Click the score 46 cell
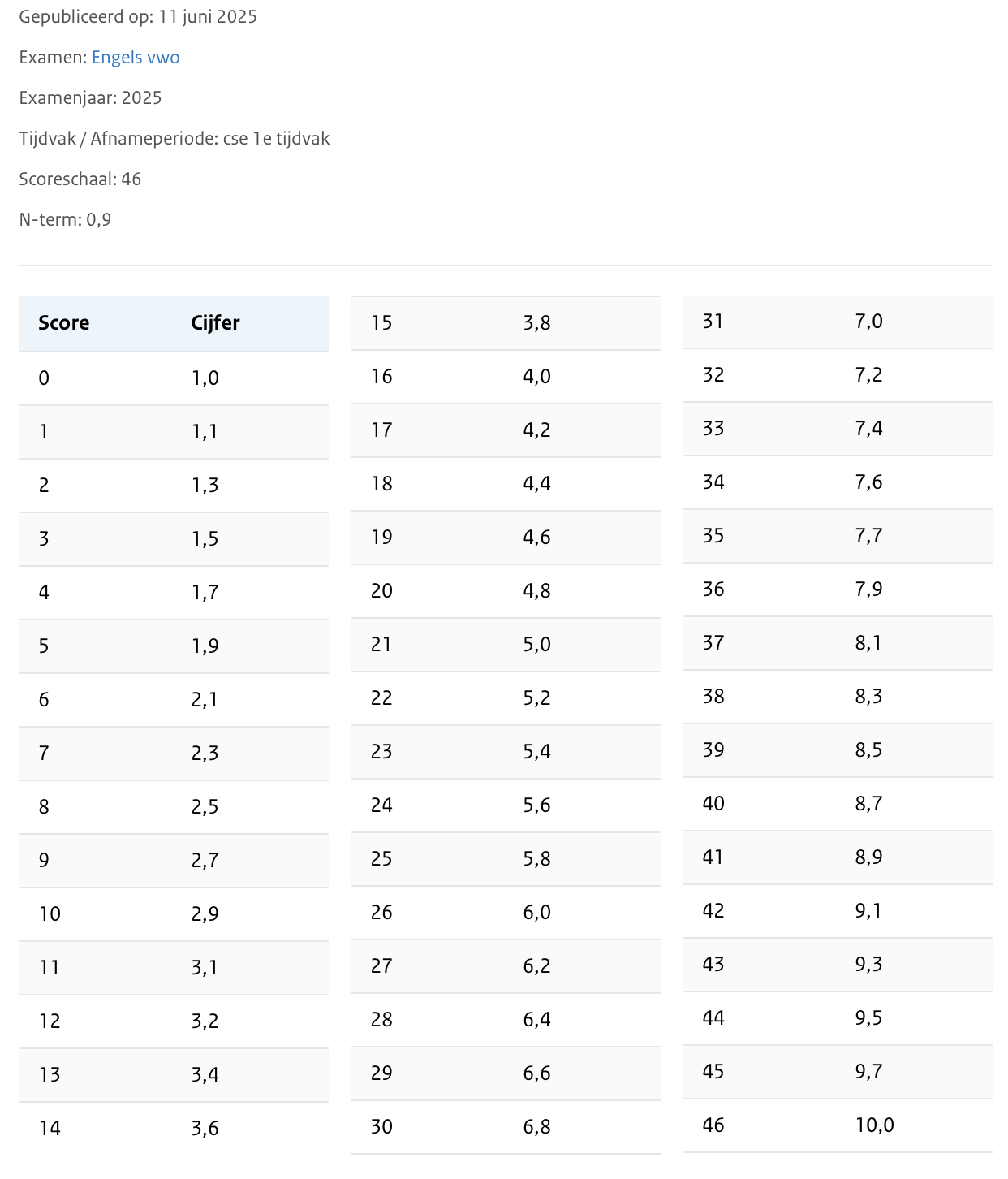Screen dimensions: 1008x1179 pyautogui.click(x=713, y=1125)
